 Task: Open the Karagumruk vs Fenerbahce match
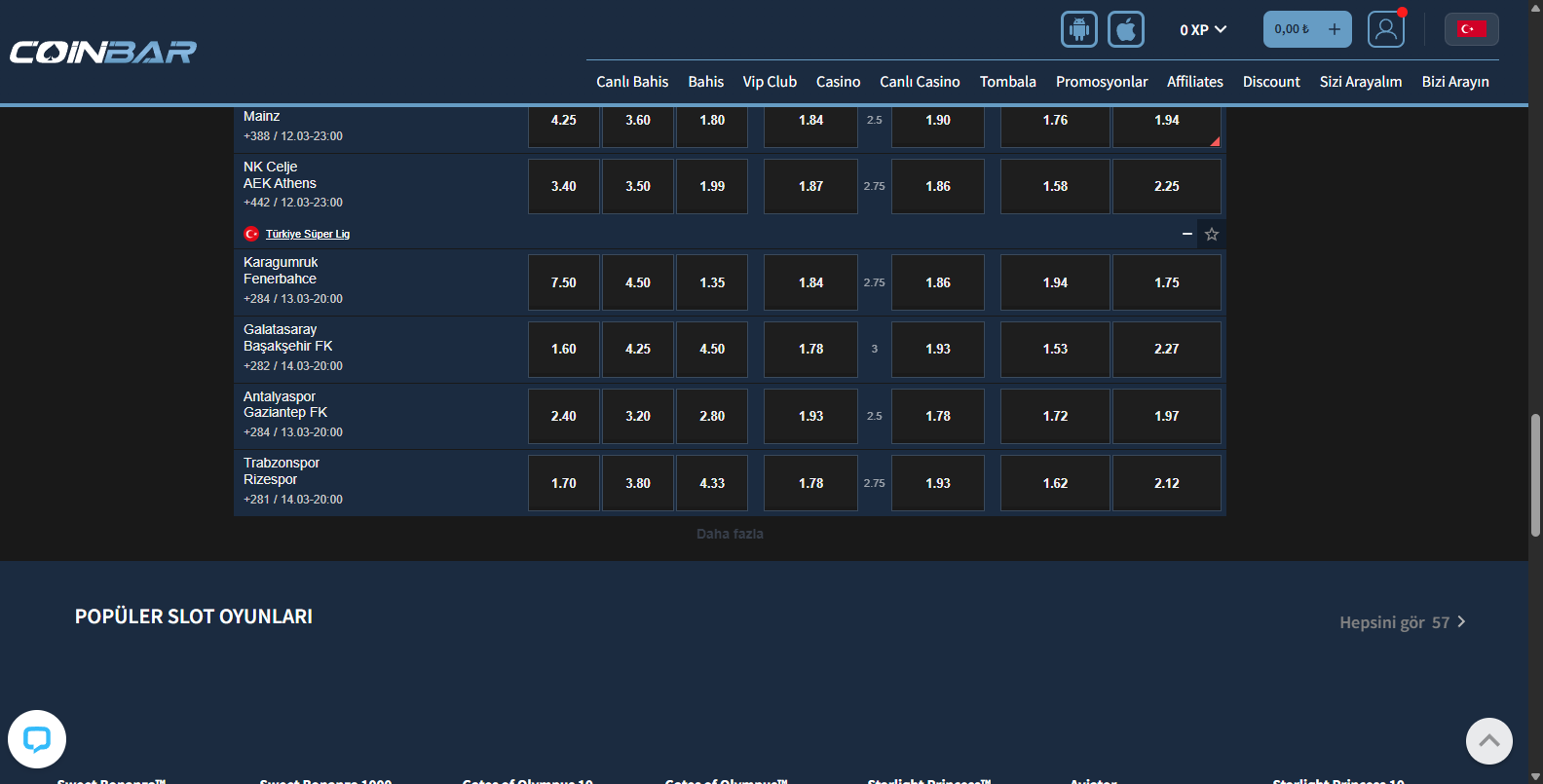click(x=281, y=271)
